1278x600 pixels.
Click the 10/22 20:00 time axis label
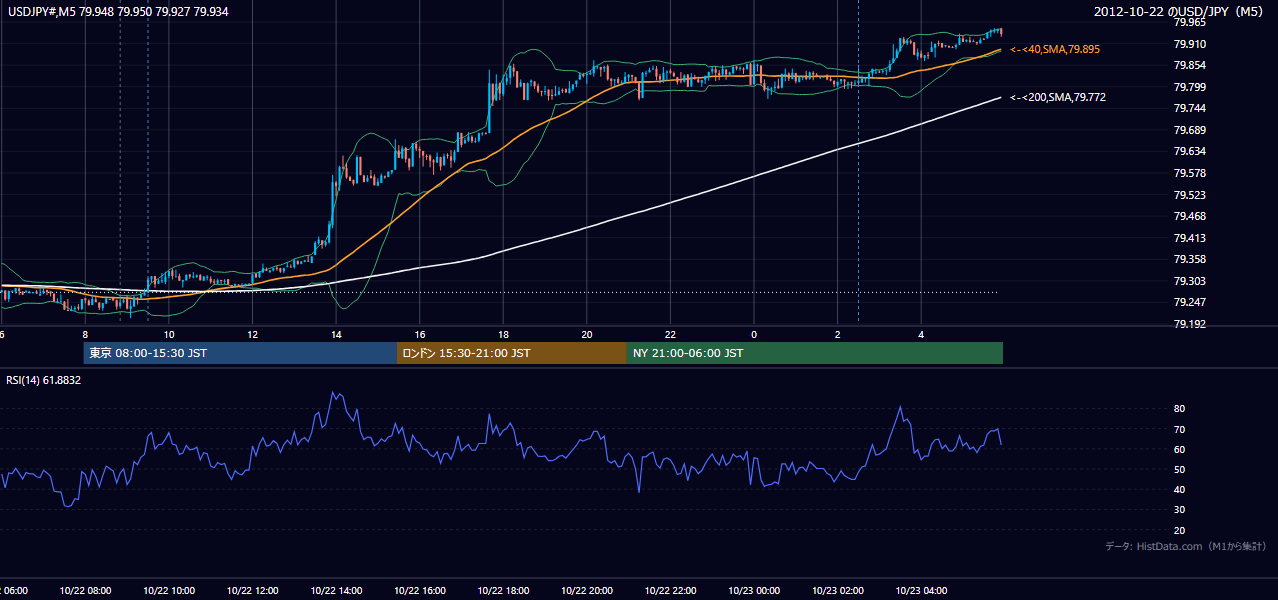[x=587, y=591]
